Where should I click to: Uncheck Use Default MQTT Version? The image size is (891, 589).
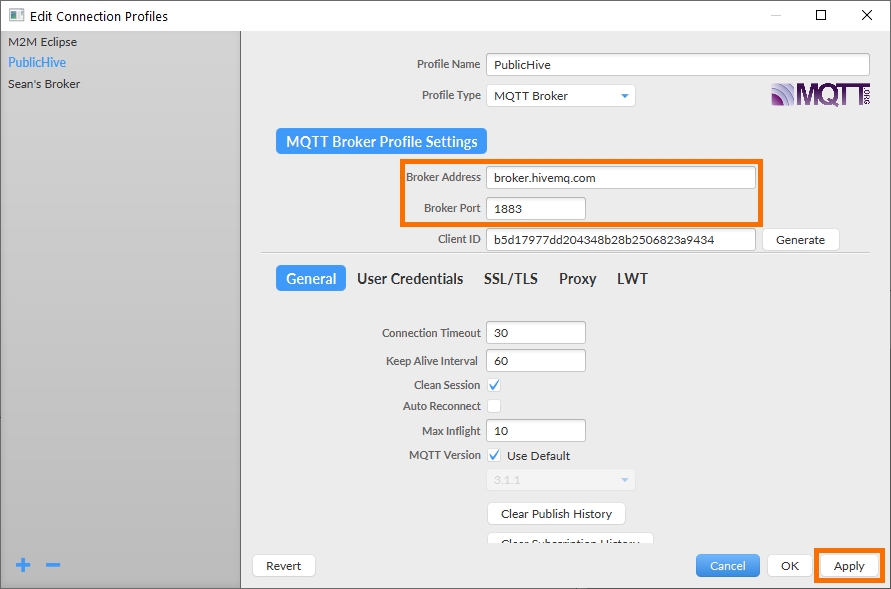[x=494, y=456]
